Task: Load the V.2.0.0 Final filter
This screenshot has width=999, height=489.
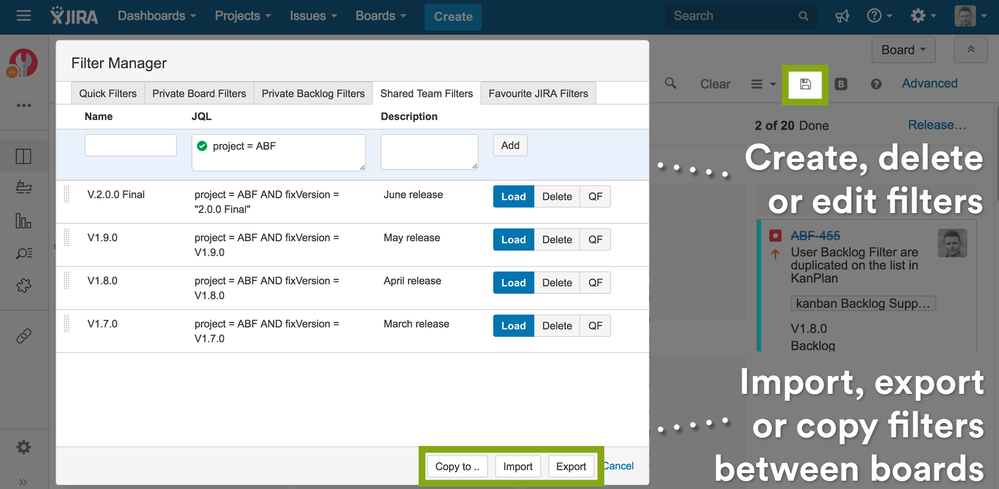Action: [x=513, y=197]
